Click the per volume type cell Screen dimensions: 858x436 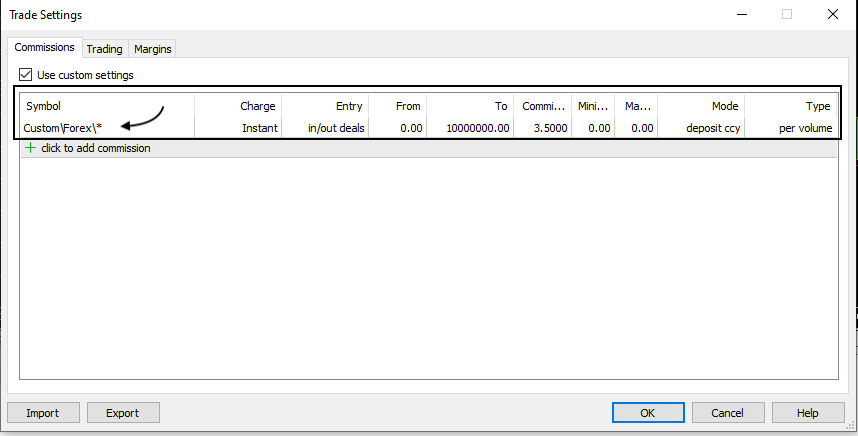804,128
